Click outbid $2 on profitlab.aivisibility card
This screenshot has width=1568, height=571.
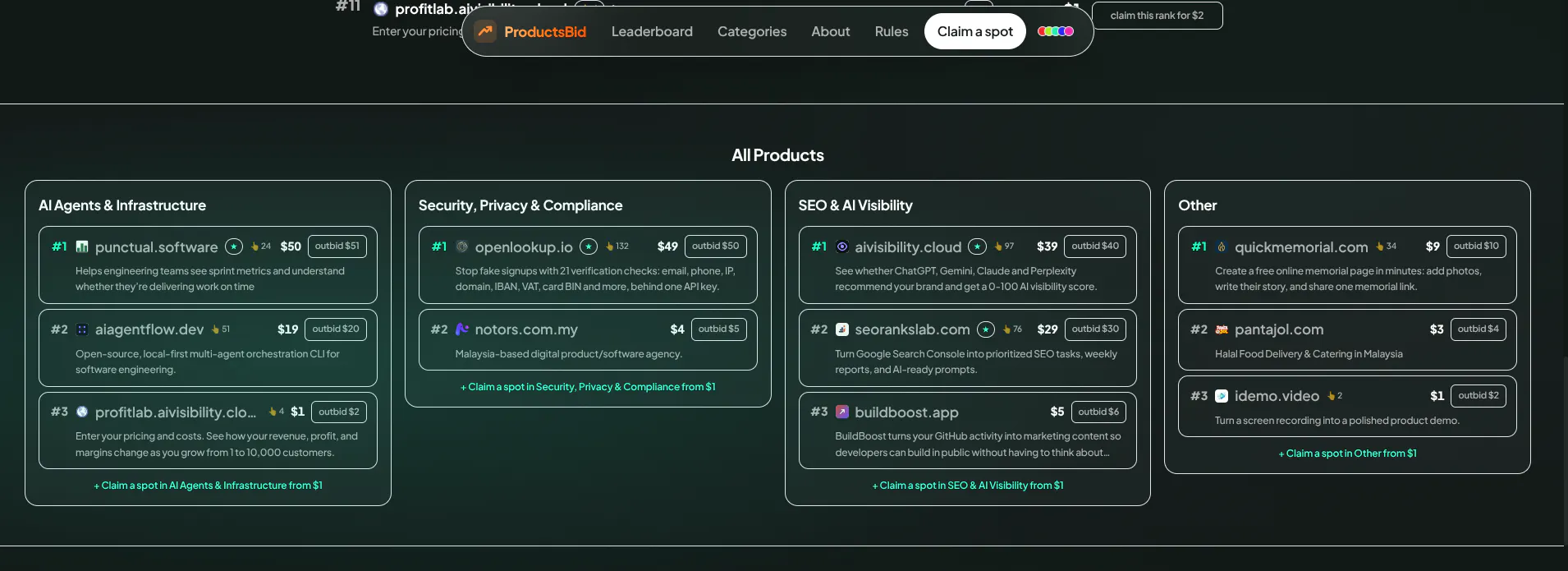click(339, 412)
